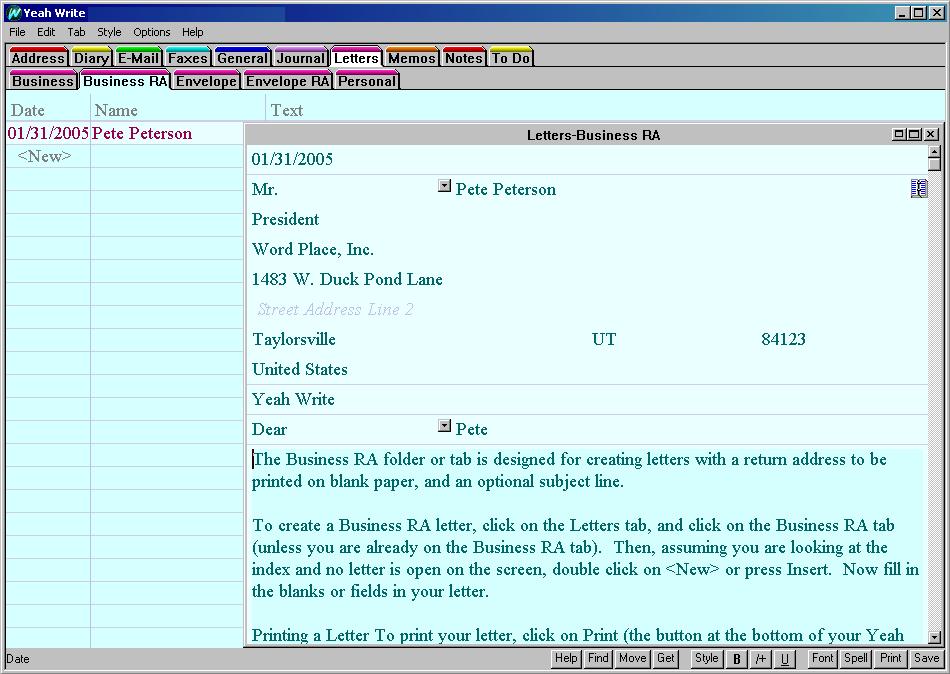Viewport: 950px width, 674px height.
Task: Switch to the Diary tab
Action: (x=91, y=58)
